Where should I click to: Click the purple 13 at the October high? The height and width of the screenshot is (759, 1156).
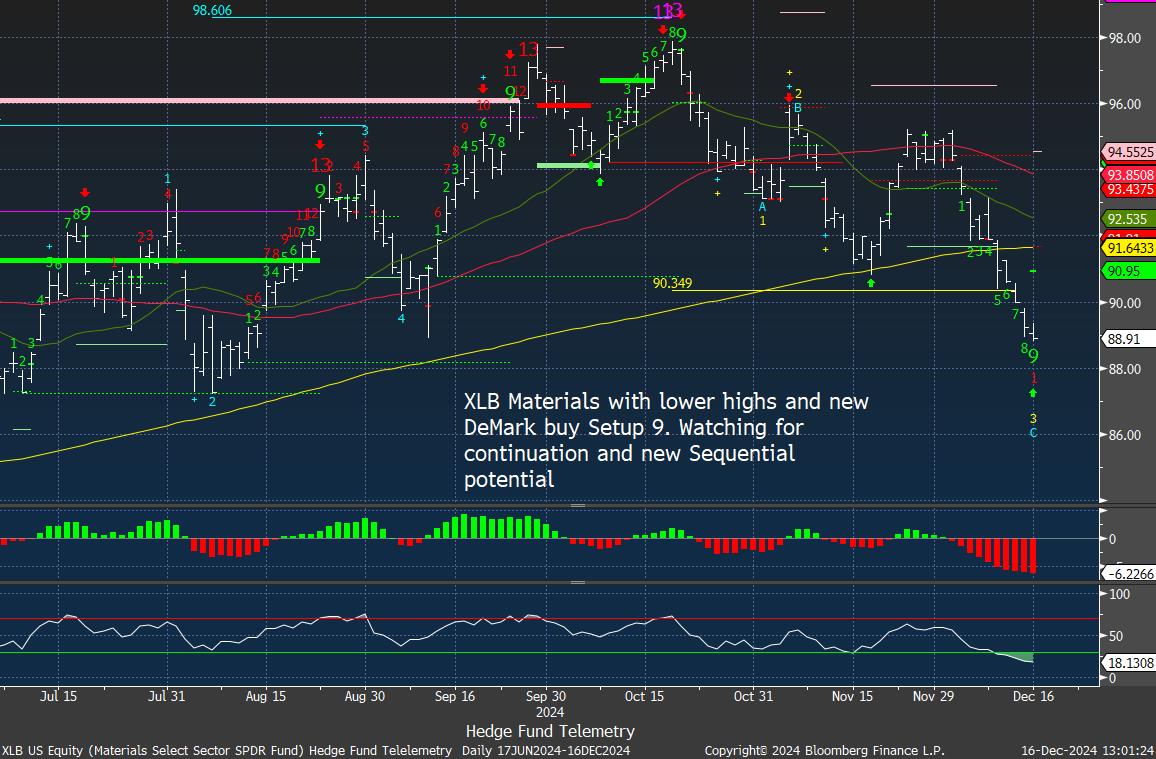(663, 12)
